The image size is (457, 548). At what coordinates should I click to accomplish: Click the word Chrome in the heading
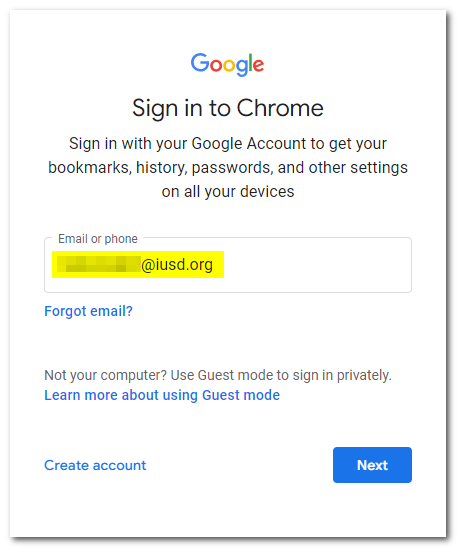tap(280, 108)
